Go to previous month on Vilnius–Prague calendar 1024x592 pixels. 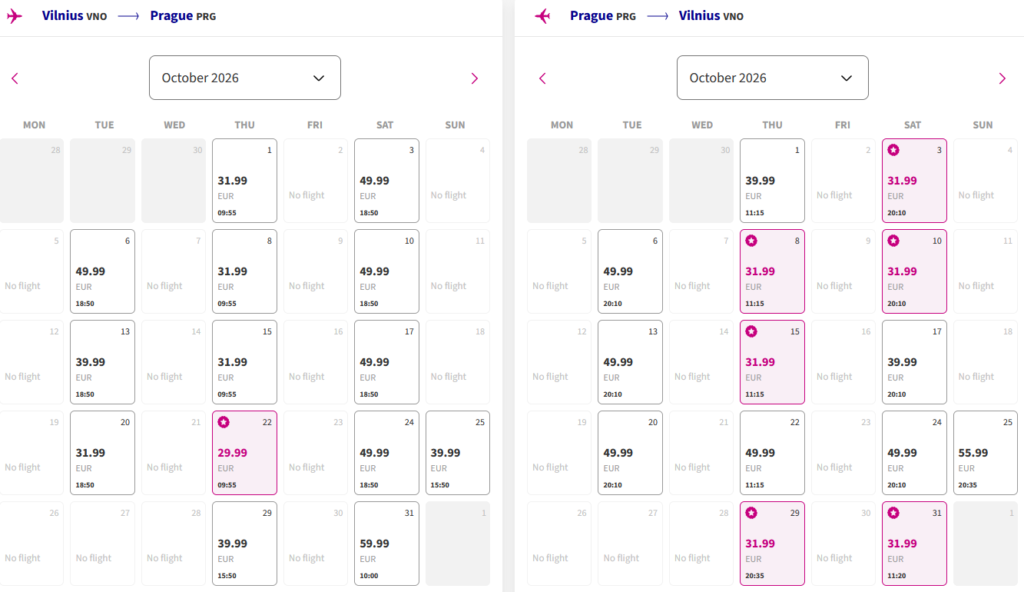tap(15, 78)
